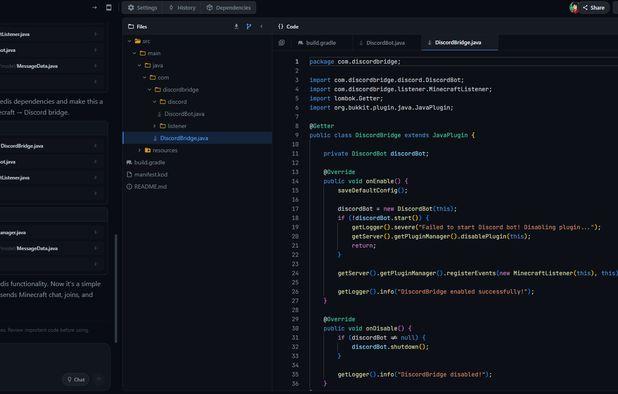
Task: Click the onEnable method name in code
Action: point(380,181)
